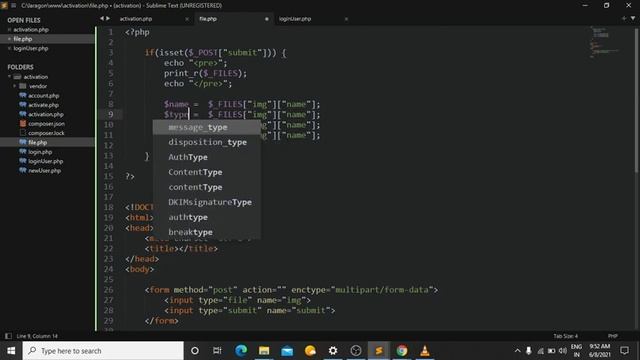Open Windows Start menu

[x=11, y=351]
